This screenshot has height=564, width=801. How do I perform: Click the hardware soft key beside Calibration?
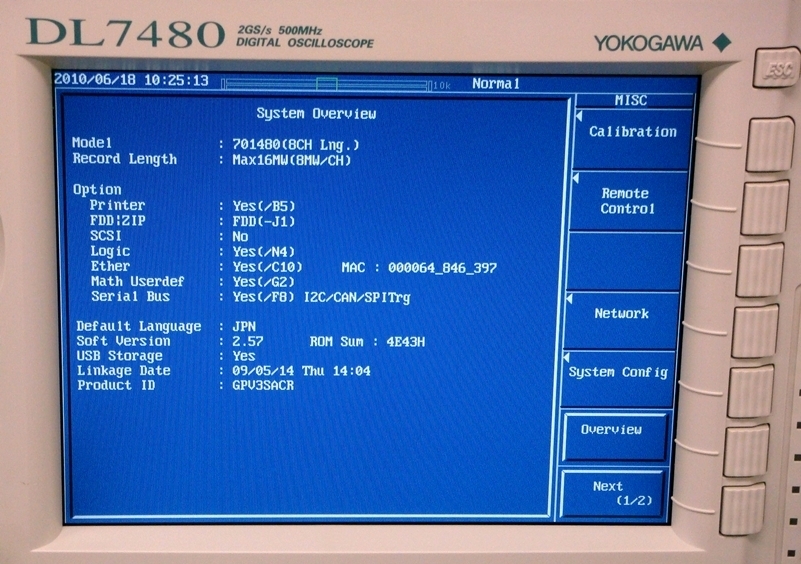coord(770,144)
